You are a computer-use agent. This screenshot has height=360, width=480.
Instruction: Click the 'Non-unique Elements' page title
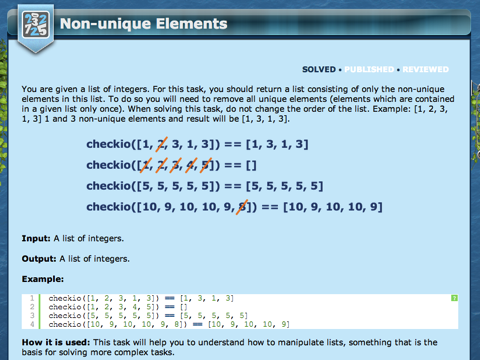(x=144, y=24)
